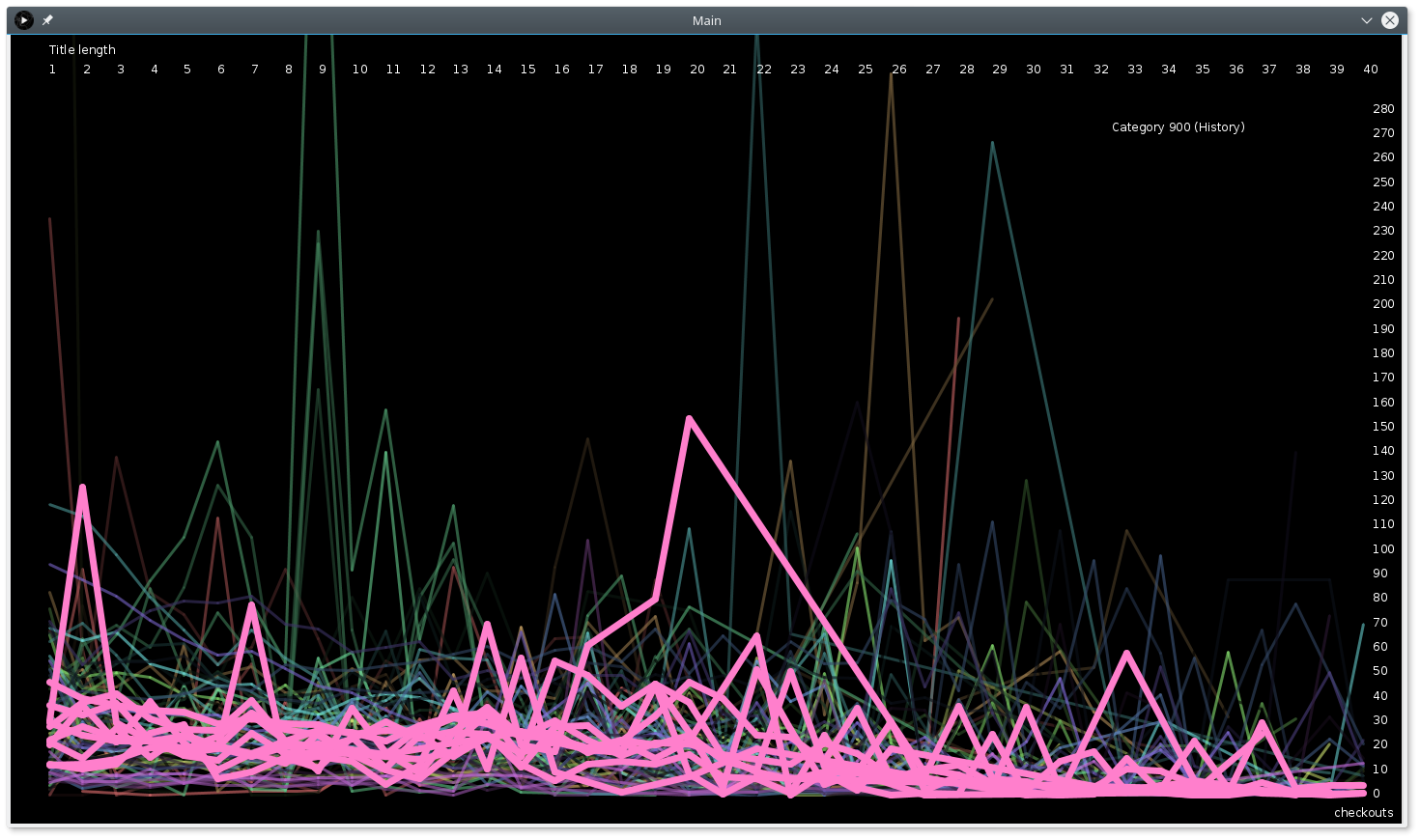1420x840 pixels.
Task: Click the window menu icon in title bar
Action: click(24, 20)
